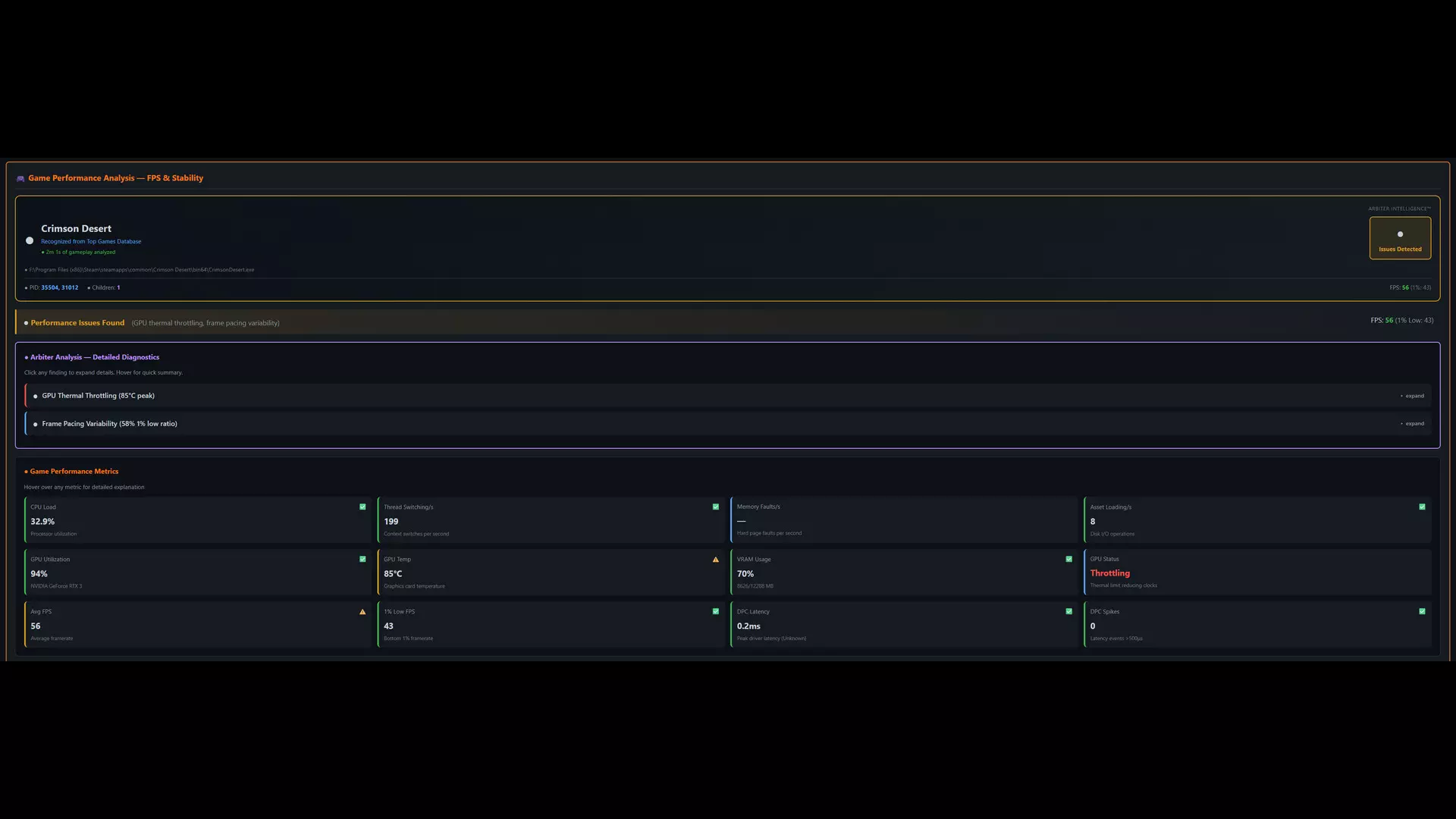This screenshot has height=819, width=1456.
Task: Expand the Frame Pacing Variability finding
Action: pos(1412,424)
